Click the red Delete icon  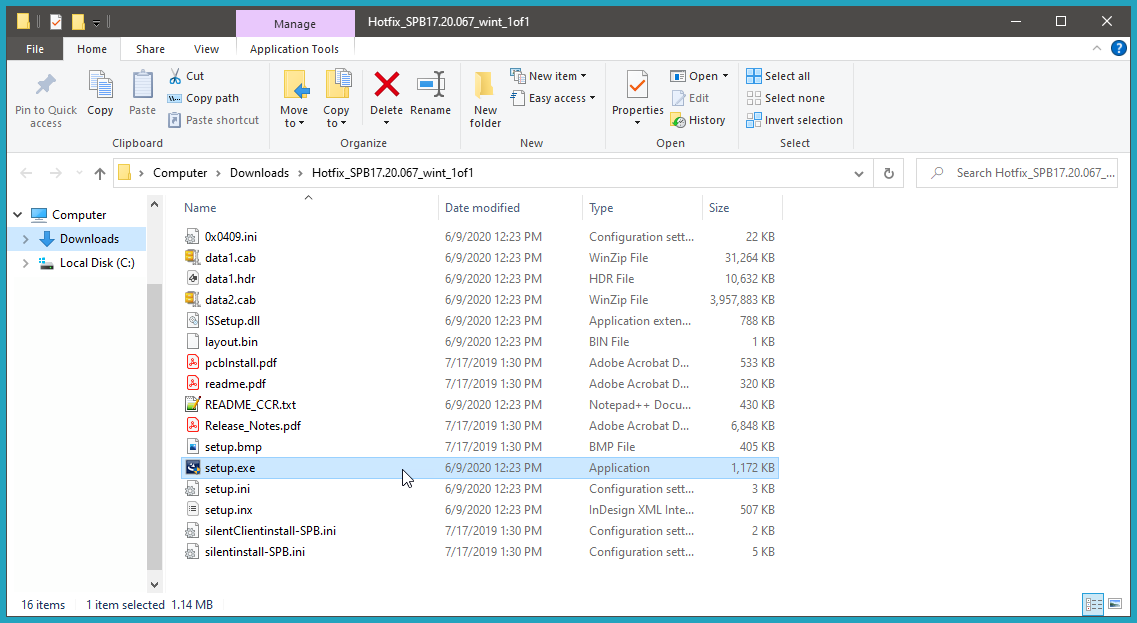point(386,85)
